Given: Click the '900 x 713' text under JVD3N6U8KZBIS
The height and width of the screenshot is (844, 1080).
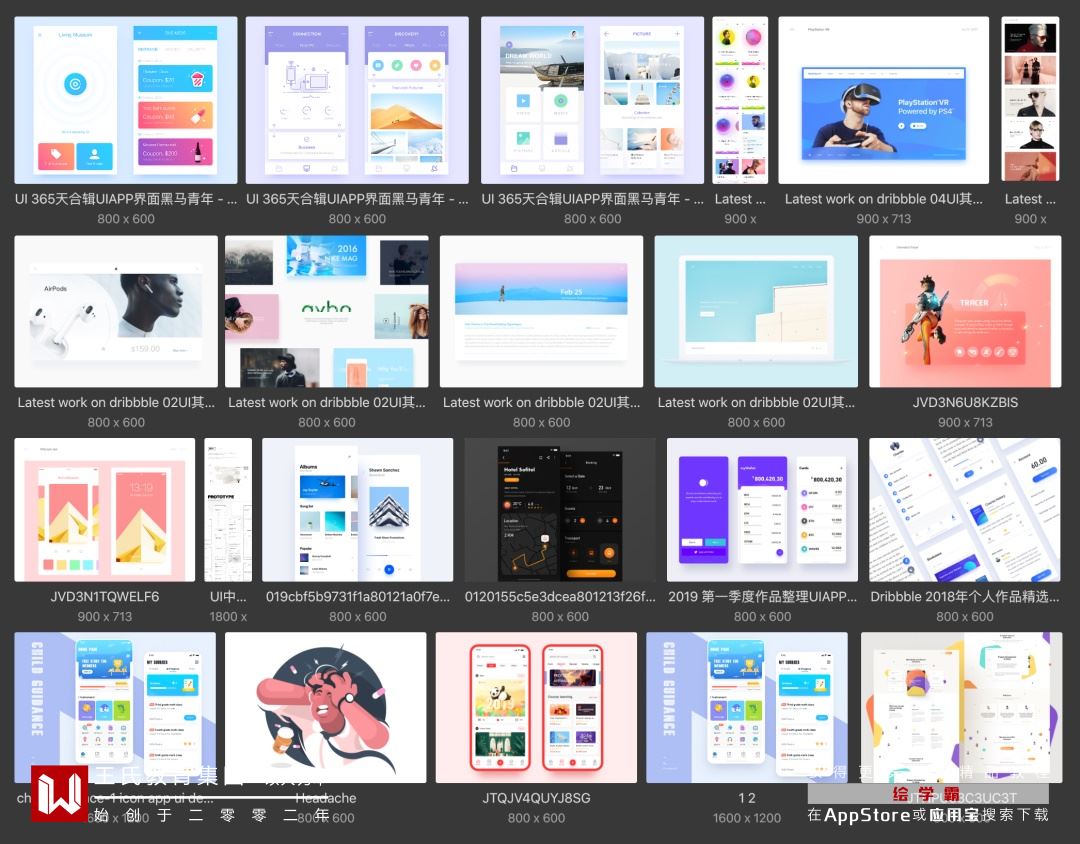Looking at the screenshot, I should 965,422.
